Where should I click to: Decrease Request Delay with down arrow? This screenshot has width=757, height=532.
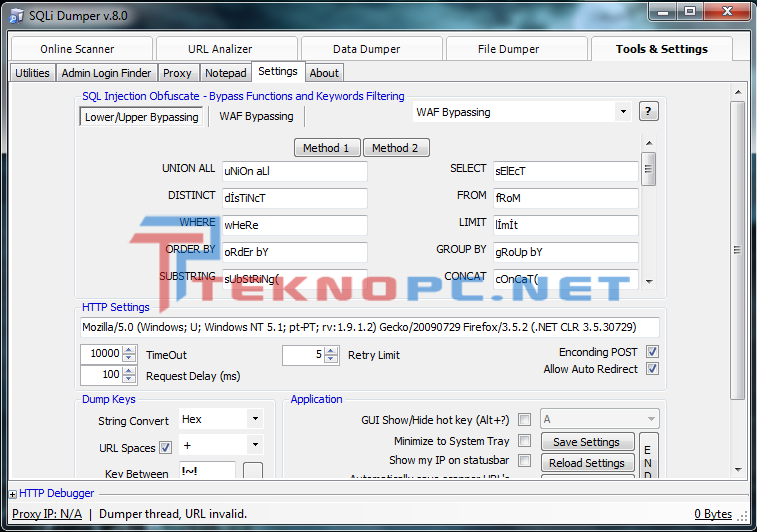pos(129,378)
